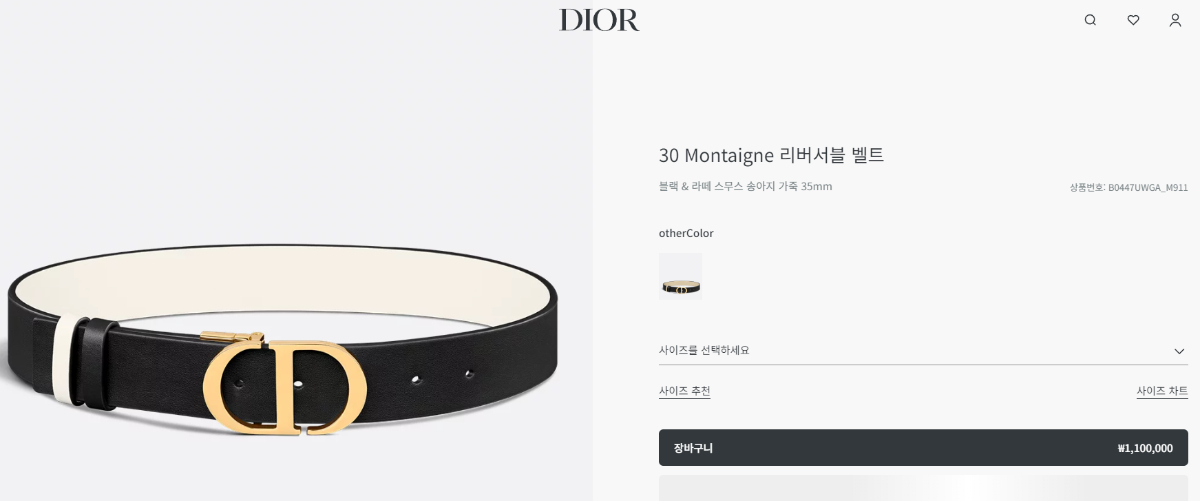The image size is (1200, 501).
Task: Click the 30 Montaigne 리버서블 벨트 title
Action: [x=771, y=155]
